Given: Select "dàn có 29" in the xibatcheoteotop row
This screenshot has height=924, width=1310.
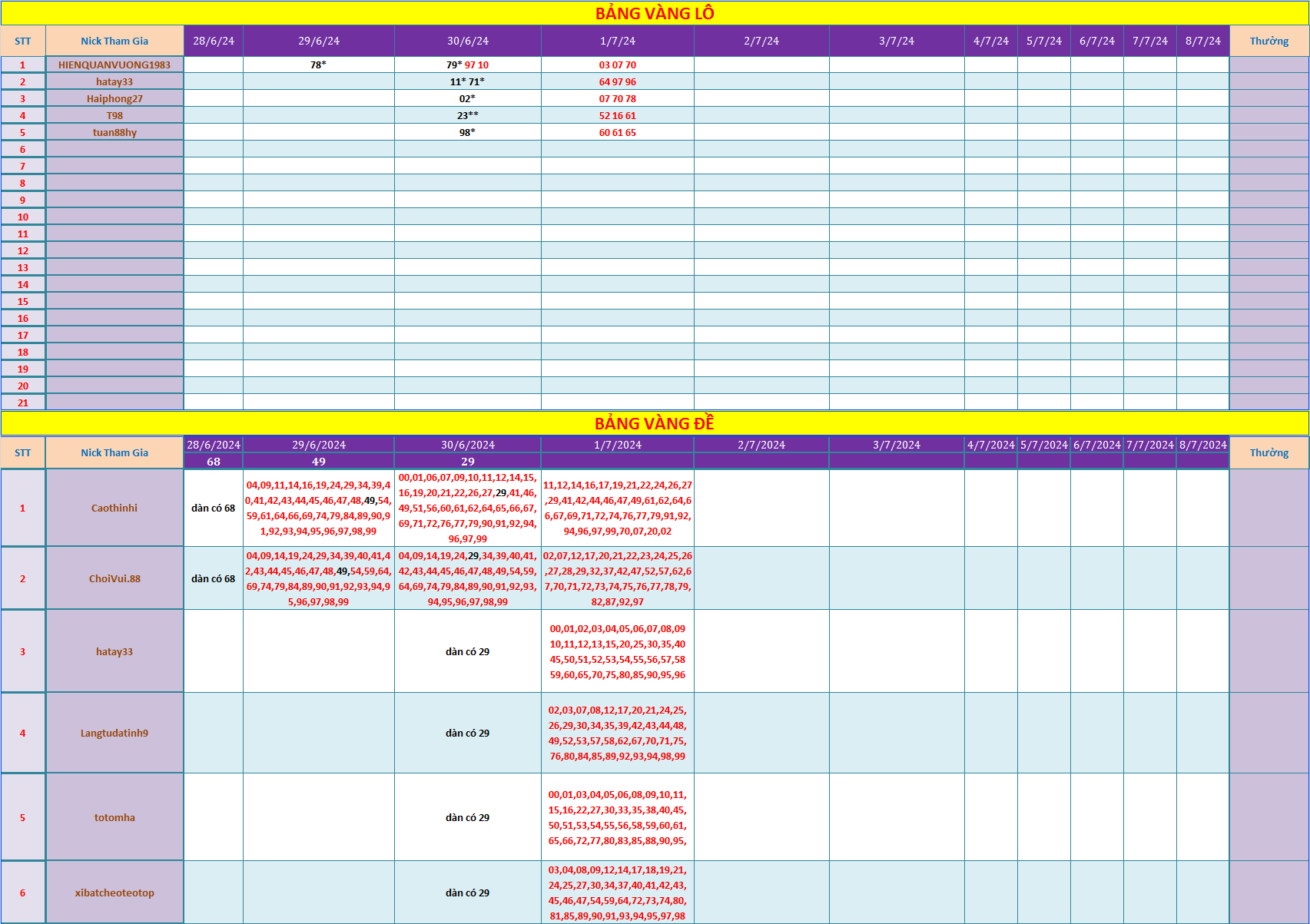Looking at the screenshot, I should (x=468, y=893).
